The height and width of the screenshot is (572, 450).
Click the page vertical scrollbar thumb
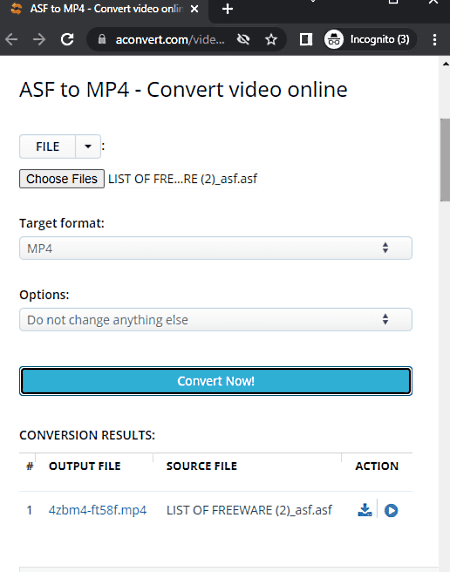click(445, 160)
